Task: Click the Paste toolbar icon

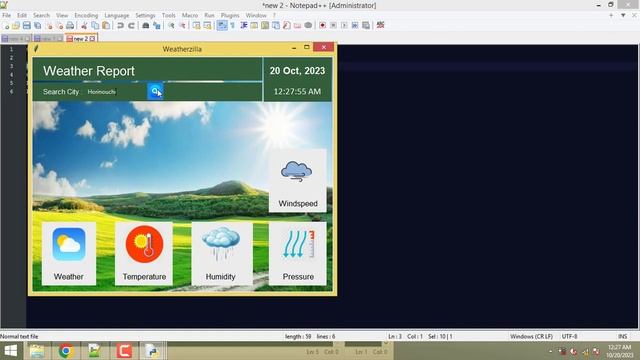Action: tap(106, 25)
